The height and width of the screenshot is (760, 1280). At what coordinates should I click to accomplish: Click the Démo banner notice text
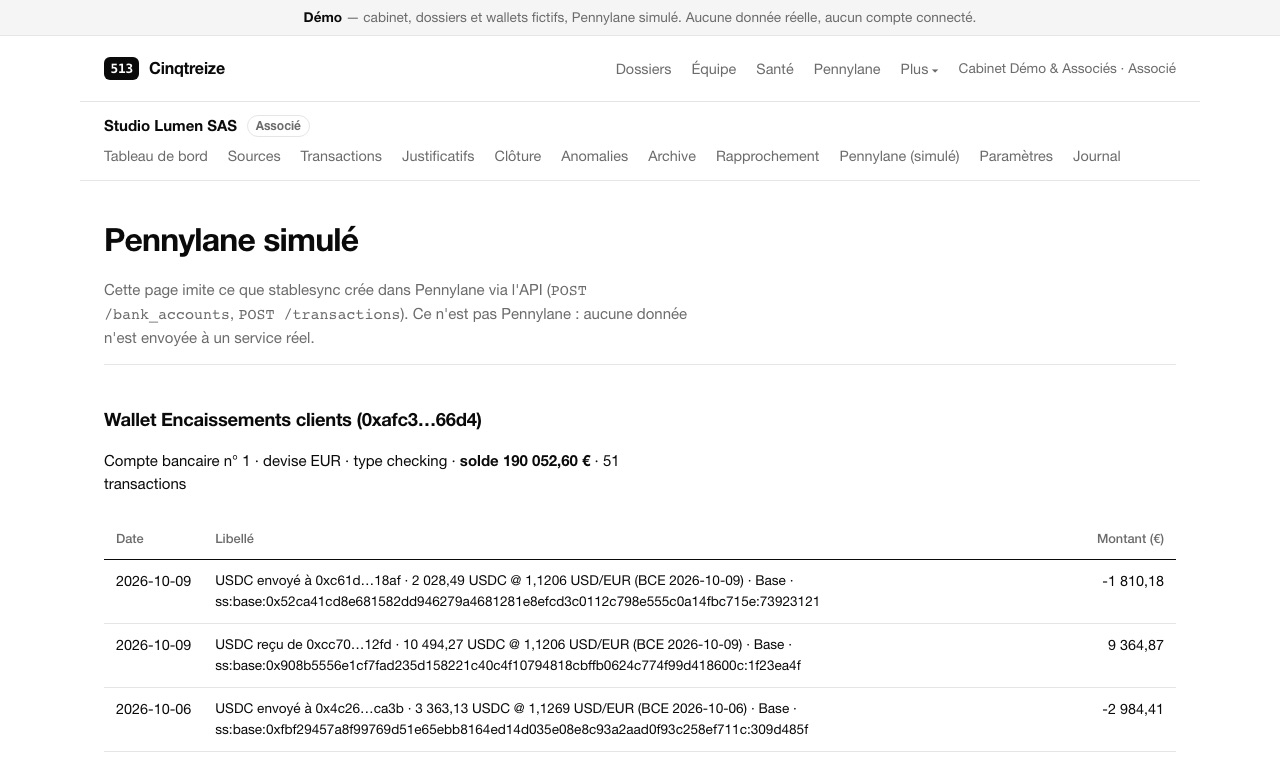[x=640, y=17]
